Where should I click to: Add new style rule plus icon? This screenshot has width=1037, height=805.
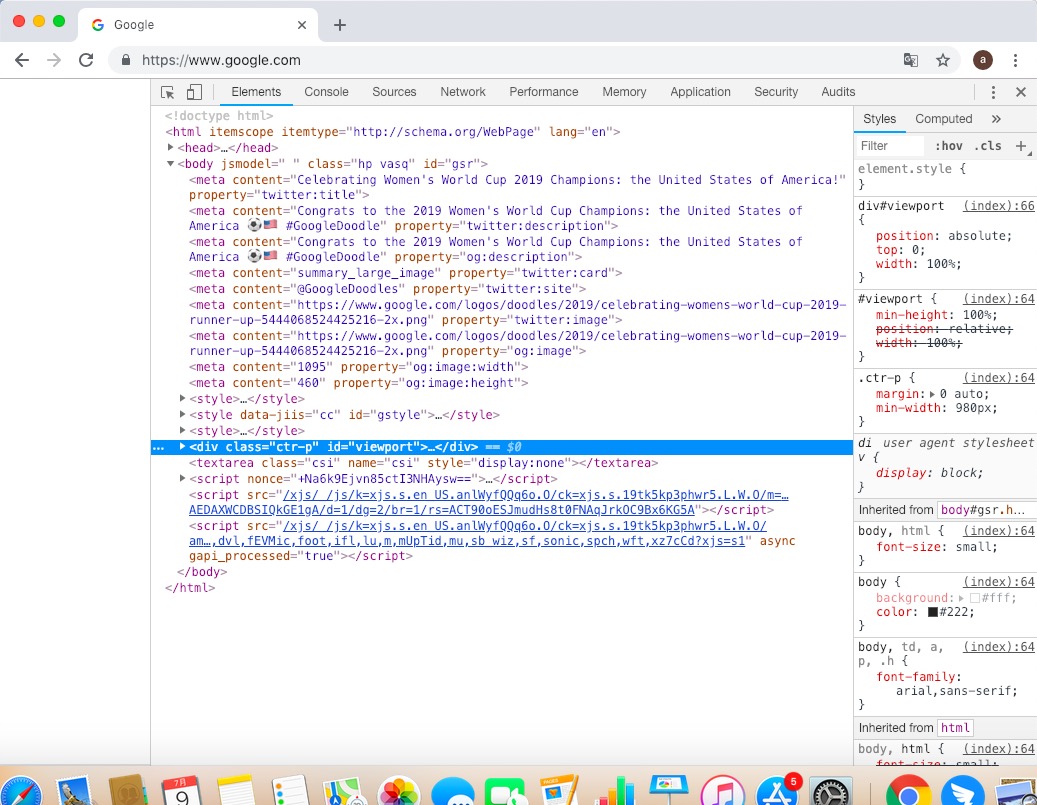tap(1021, 146)
